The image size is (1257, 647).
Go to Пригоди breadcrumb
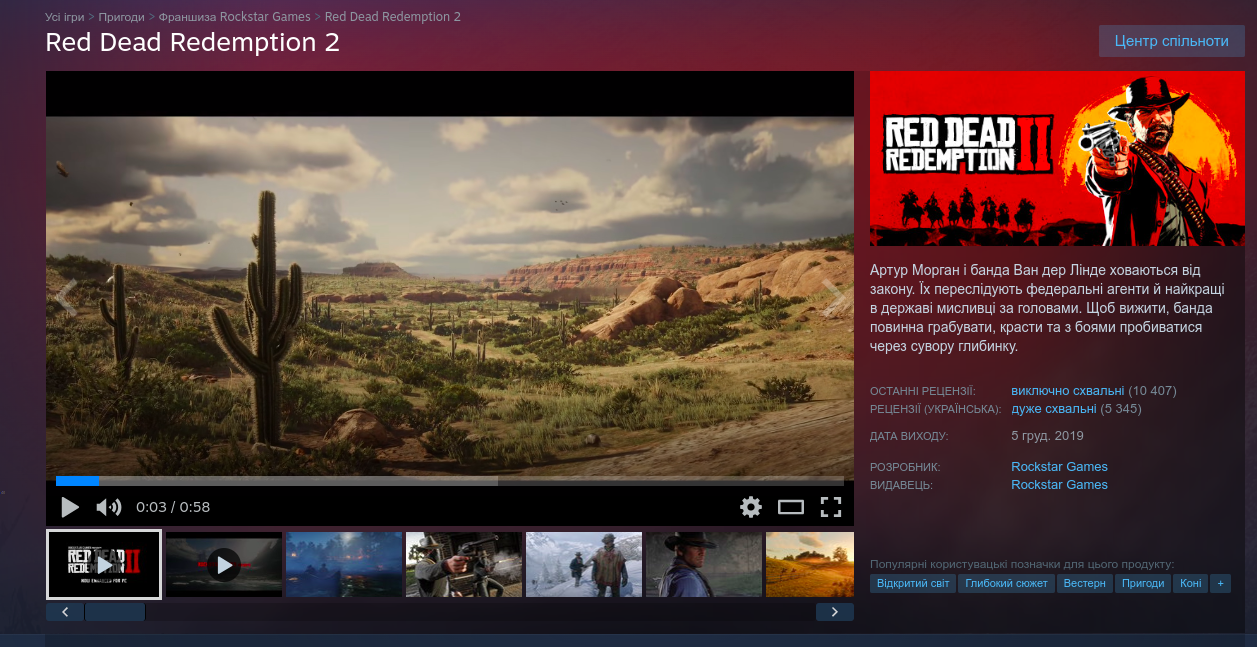[121, 17]
